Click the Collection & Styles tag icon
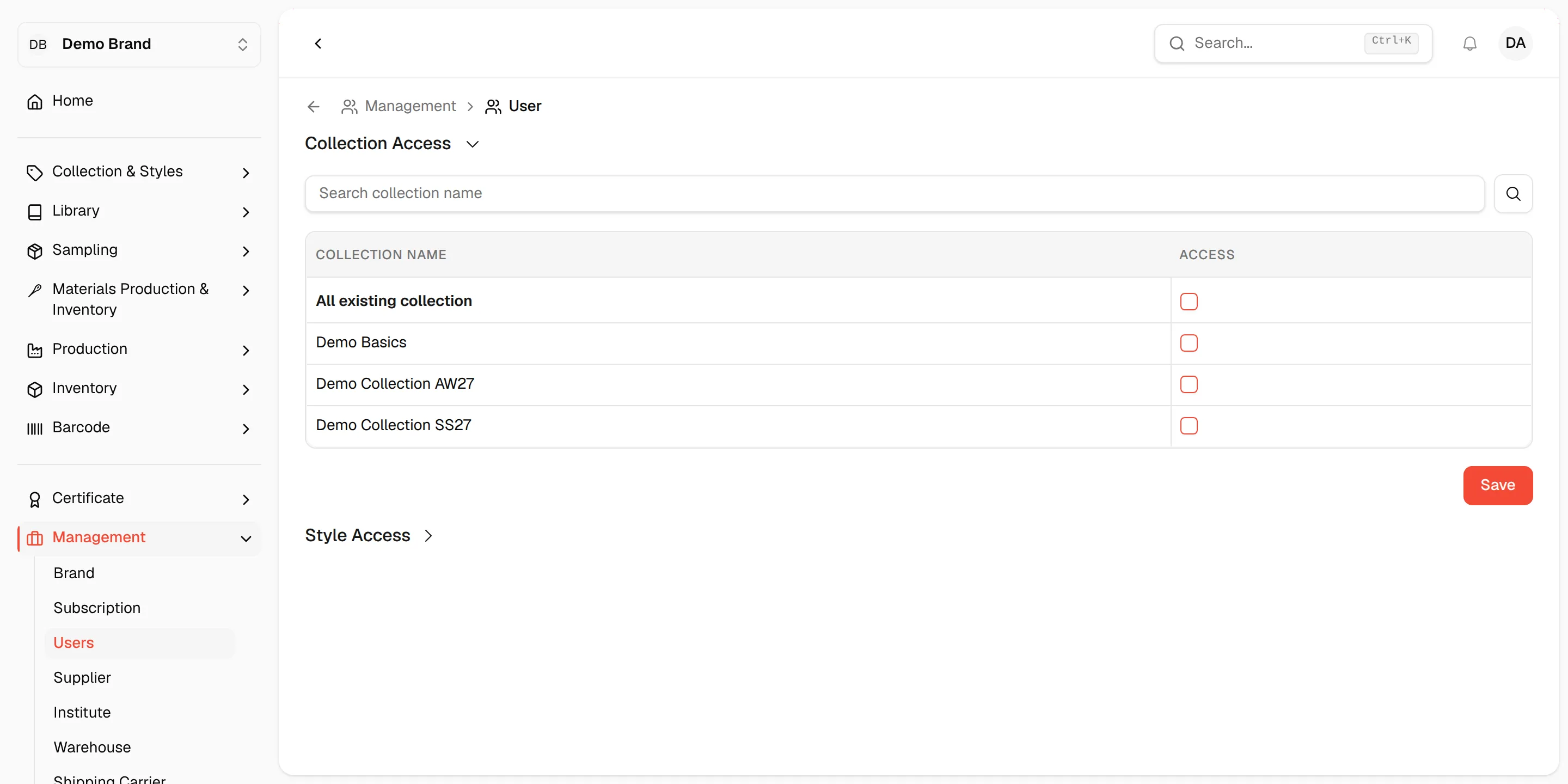 pyautogui.click(x=35, y=172)
